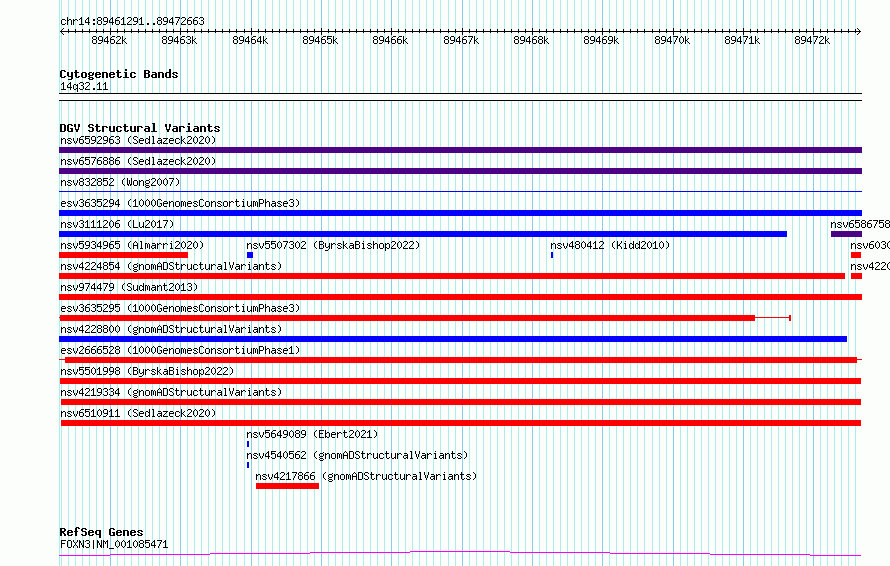Click the 89472k ruler tick label
This screenshot has width=890, height=566.
point(812,40)
